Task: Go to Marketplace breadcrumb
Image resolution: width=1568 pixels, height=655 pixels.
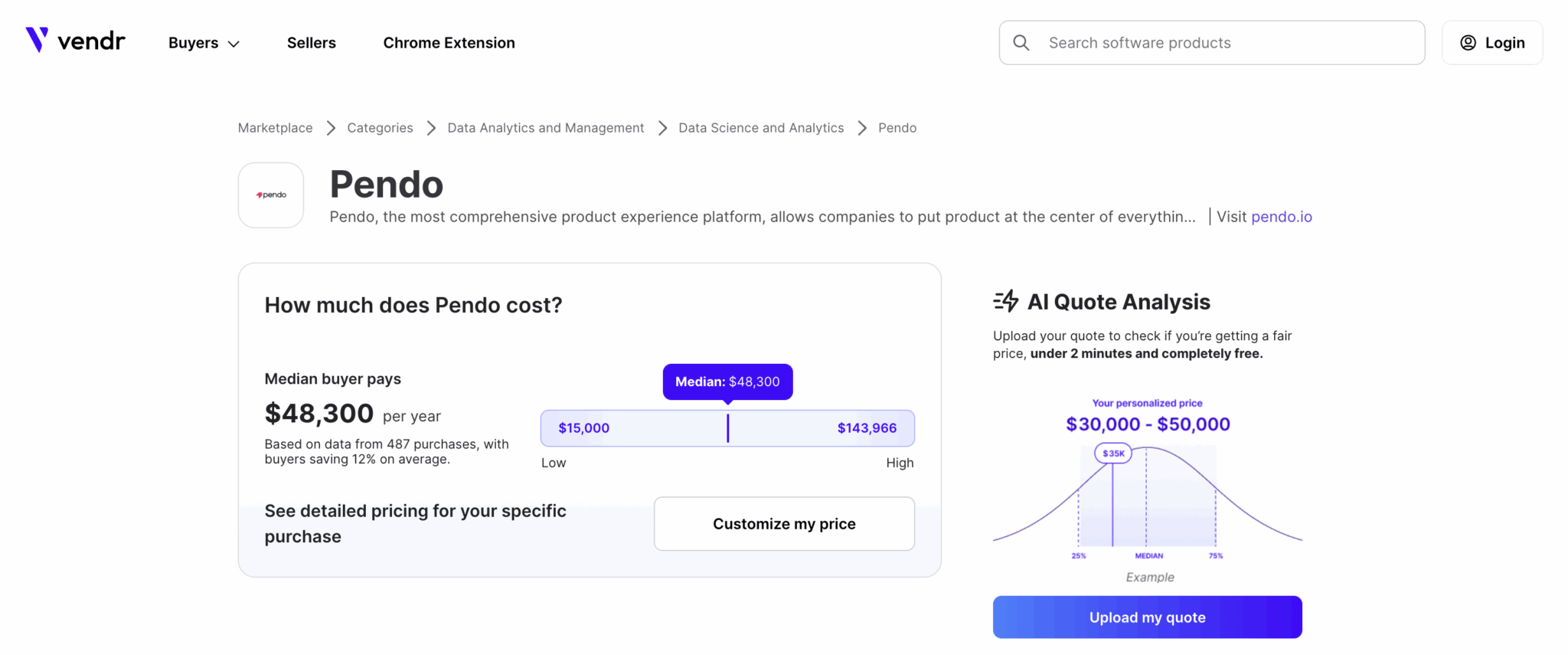Action: [x=275, y=128]
